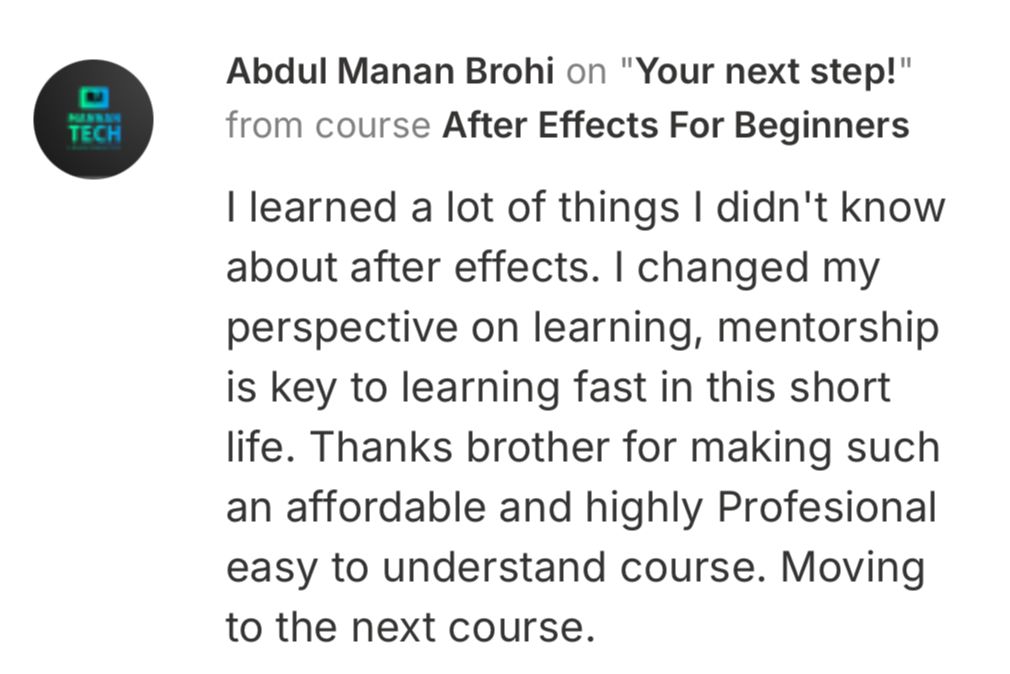
Task: Click the phrase "perspective on learning,"
Action: [464, 329]
